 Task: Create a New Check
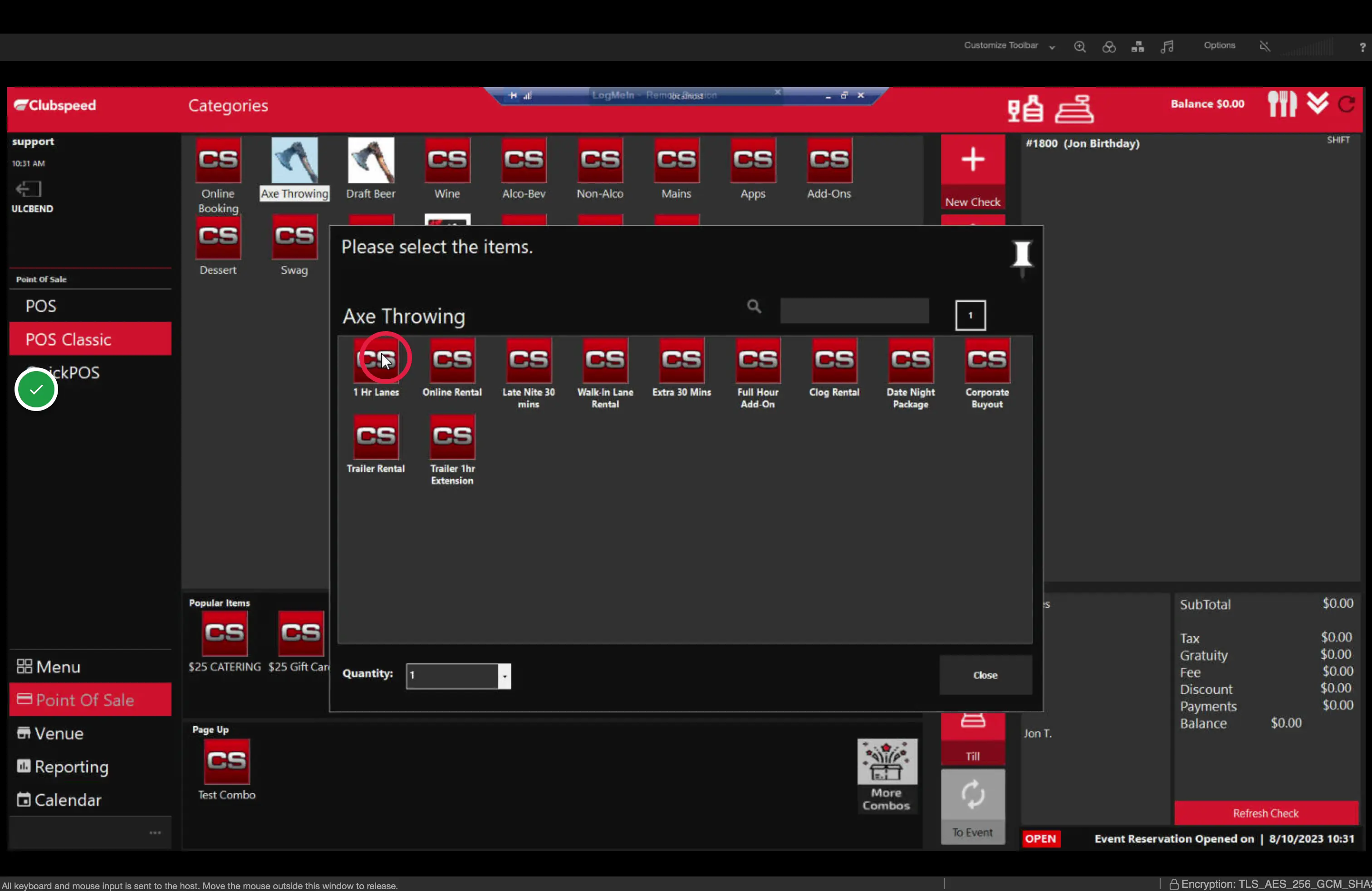pos(972,172)
